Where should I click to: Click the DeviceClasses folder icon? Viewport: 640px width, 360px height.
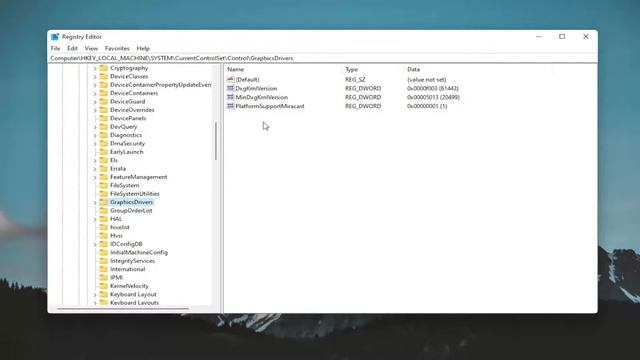point(104,76)
